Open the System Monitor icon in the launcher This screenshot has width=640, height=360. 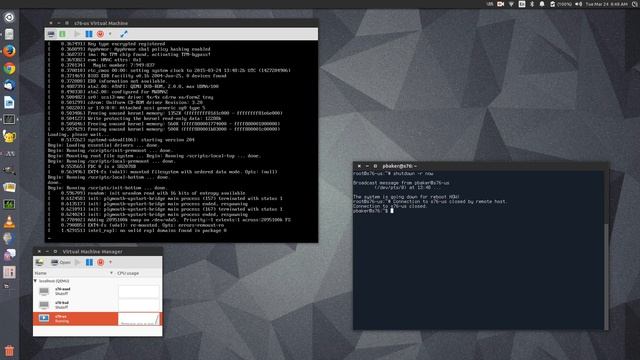(9, 204)
